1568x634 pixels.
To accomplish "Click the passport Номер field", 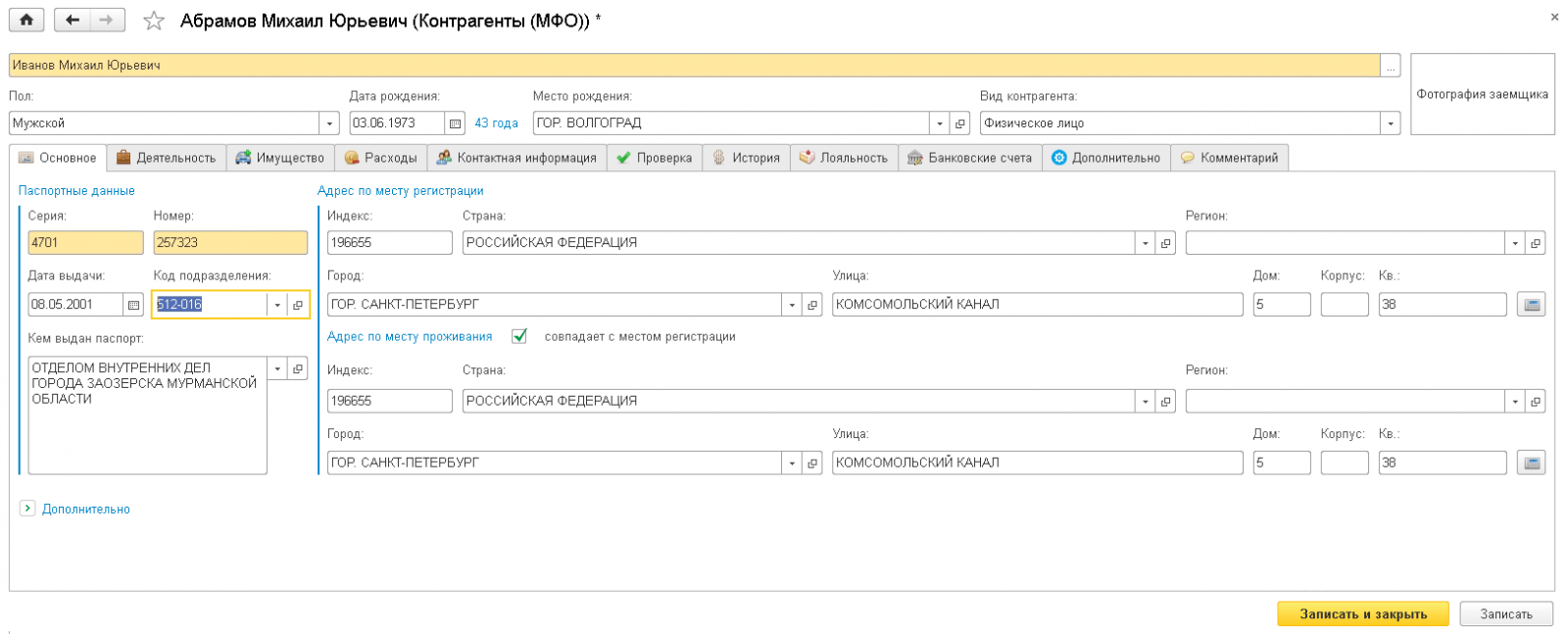I will (x=230, y=243).
